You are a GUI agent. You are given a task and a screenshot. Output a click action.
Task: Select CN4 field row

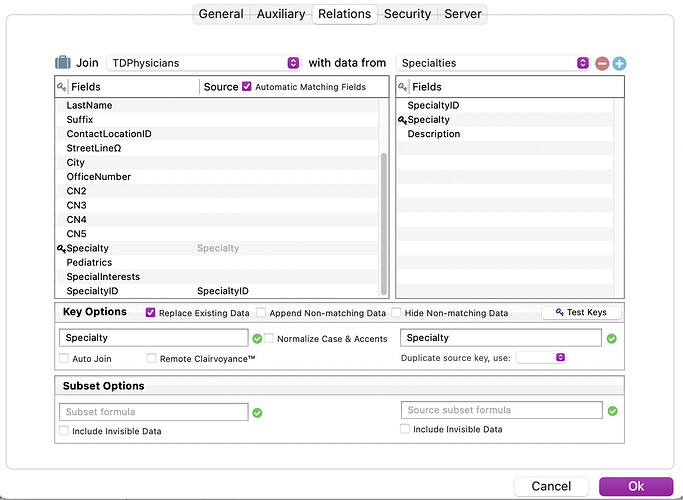point(217,220)
